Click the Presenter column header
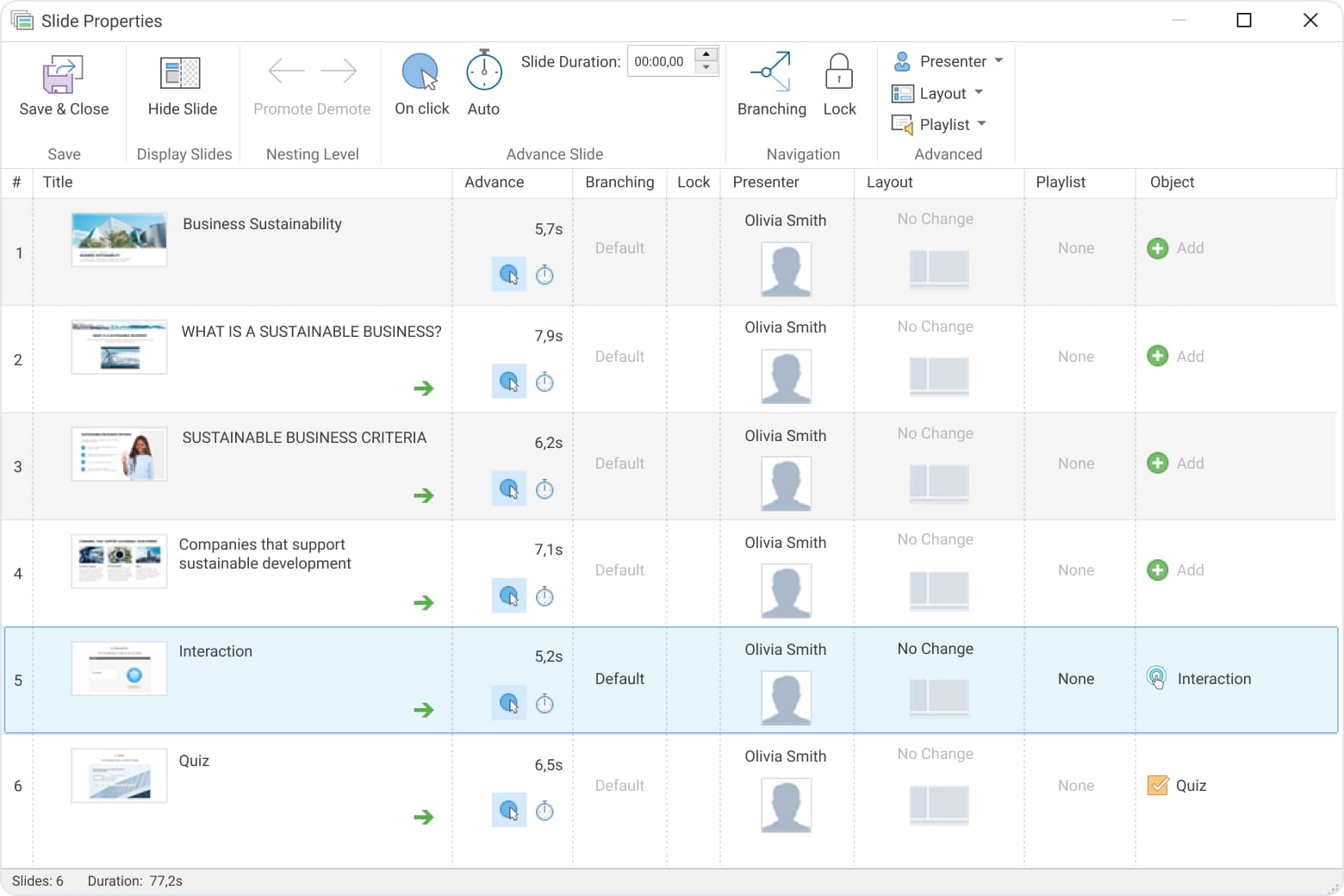1344x896 pixels. (x=766, y=182)
